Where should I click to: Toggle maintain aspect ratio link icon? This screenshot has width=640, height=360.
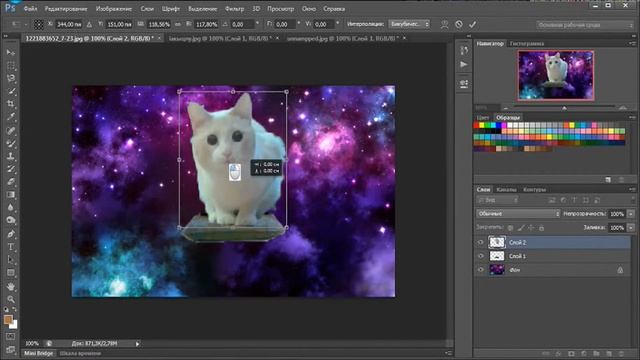pyautogui.click(x=178, y=24)
